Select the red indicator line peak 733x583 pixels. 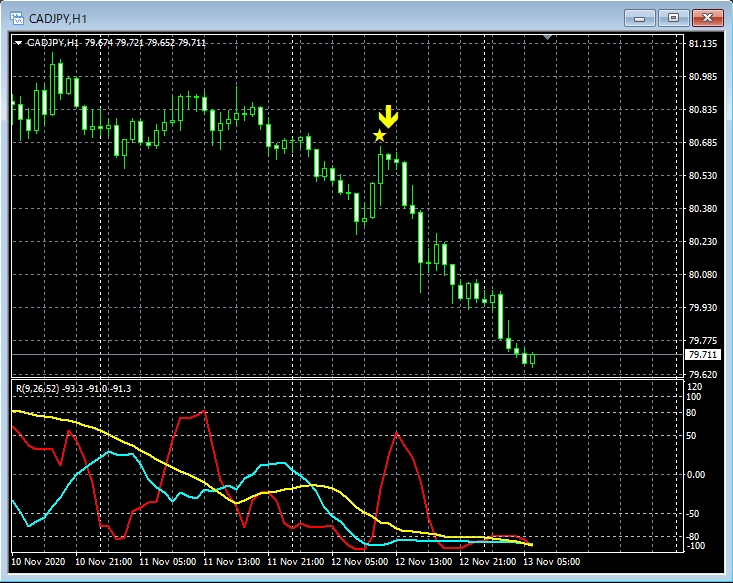(x=396, y=434)
